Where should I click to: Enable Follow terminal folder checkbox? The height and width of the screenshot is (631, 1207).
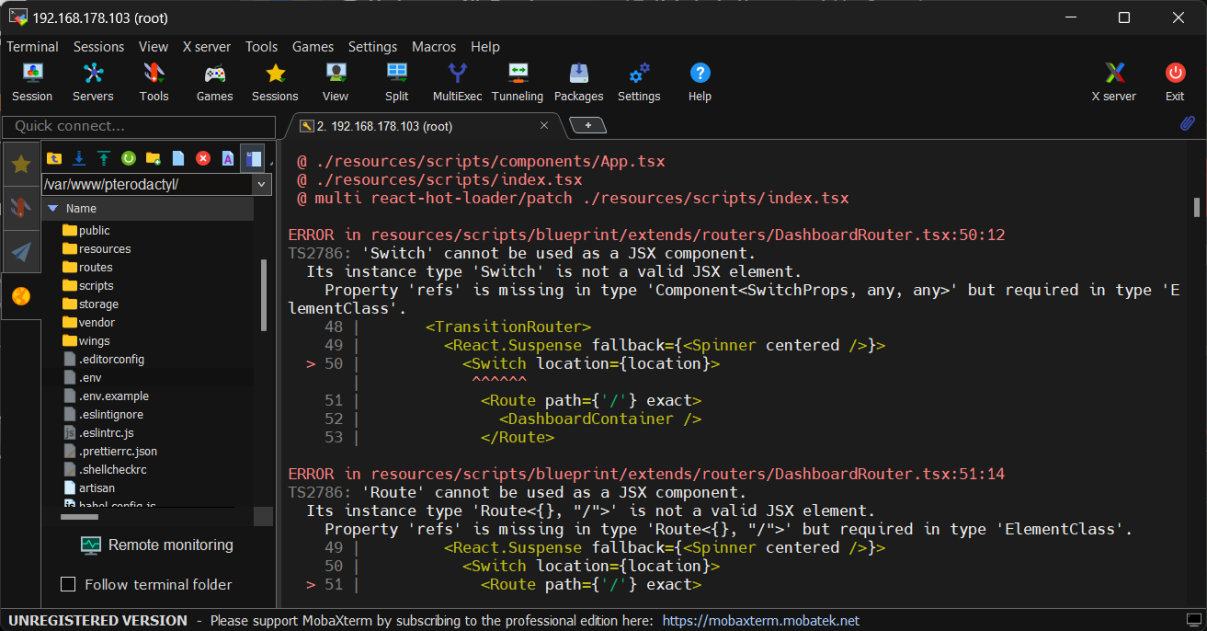coord(68,584)
